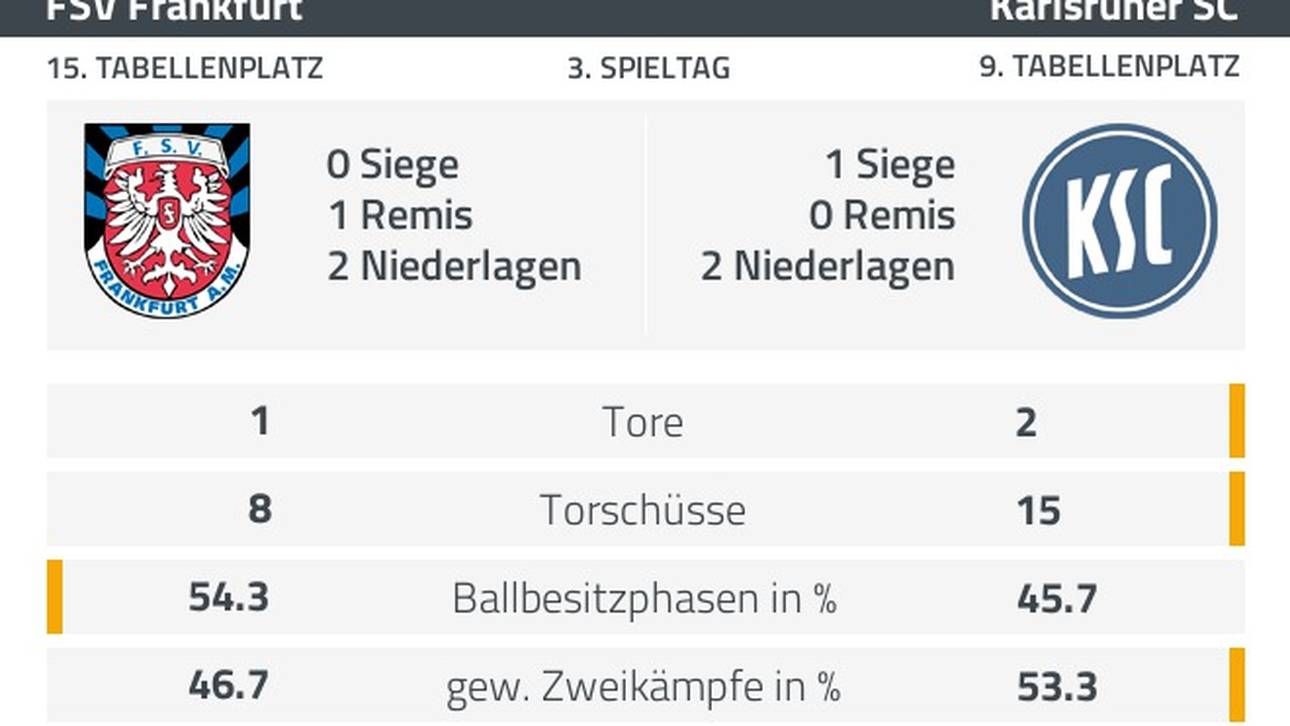The height and width of the screenshot is (726, 1290).
Task: Click the orange marker beside Ballbesitzphasen 54.3
Action: click(55, 597)
